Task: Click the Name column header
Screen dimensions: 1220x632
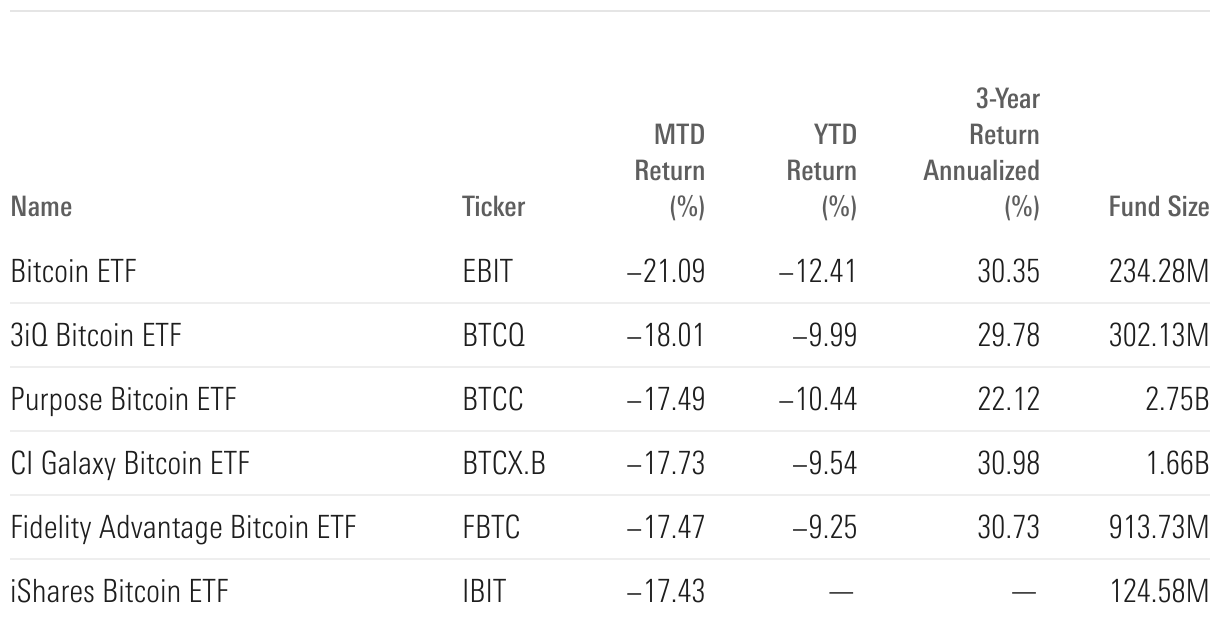Action: [41, 207]
